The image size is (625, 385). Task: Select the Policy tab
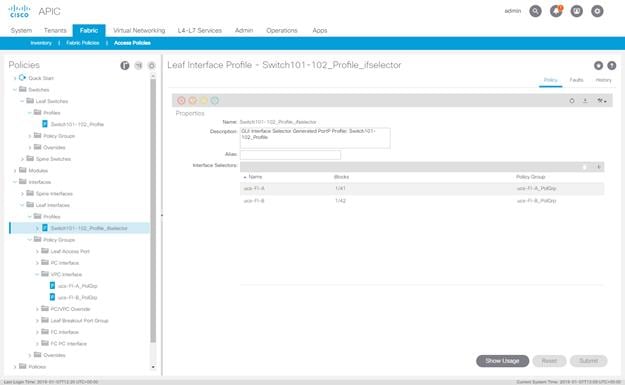550,80
